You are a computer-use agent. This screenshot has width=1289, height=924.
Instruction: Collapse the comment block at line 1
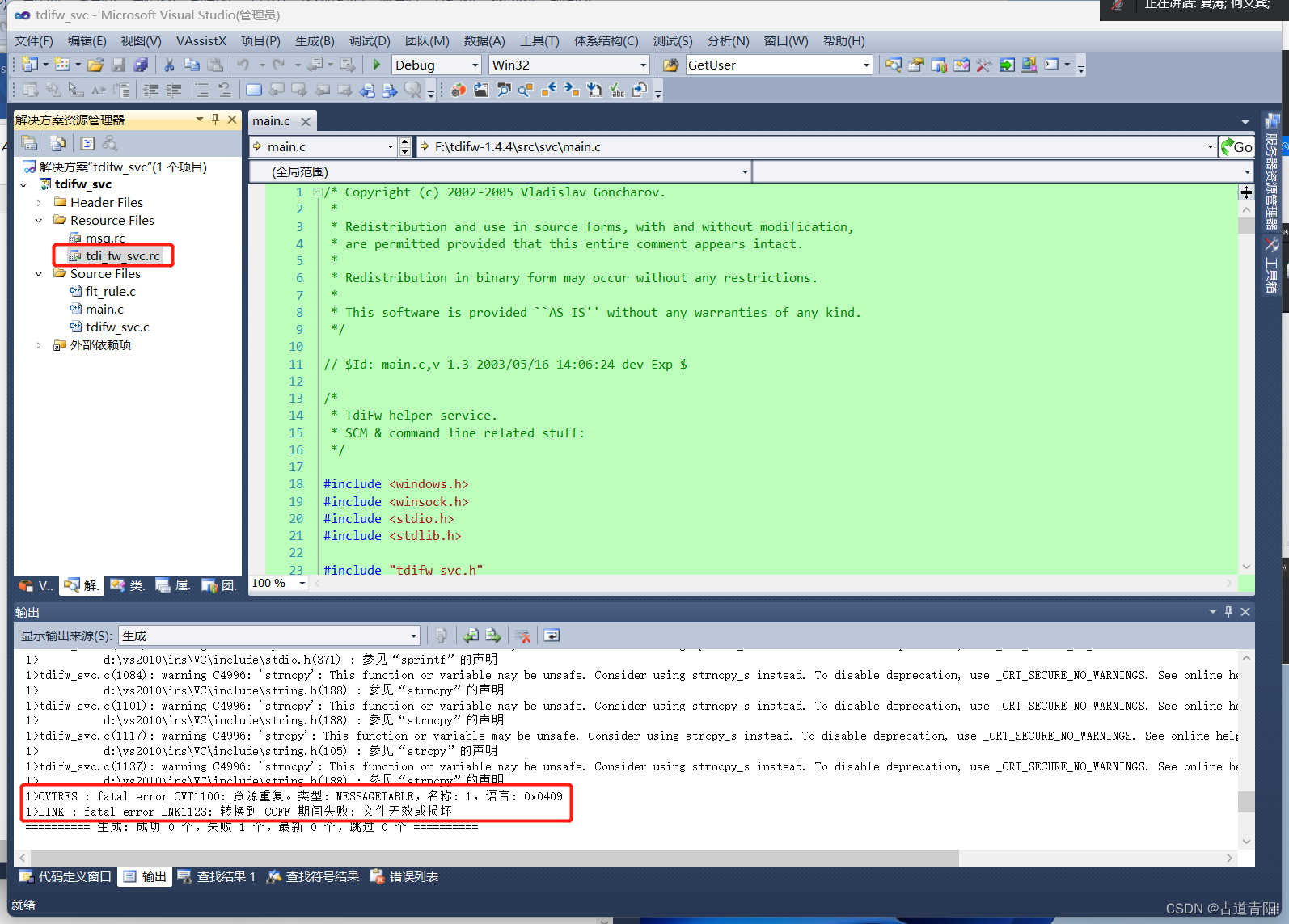318,192
